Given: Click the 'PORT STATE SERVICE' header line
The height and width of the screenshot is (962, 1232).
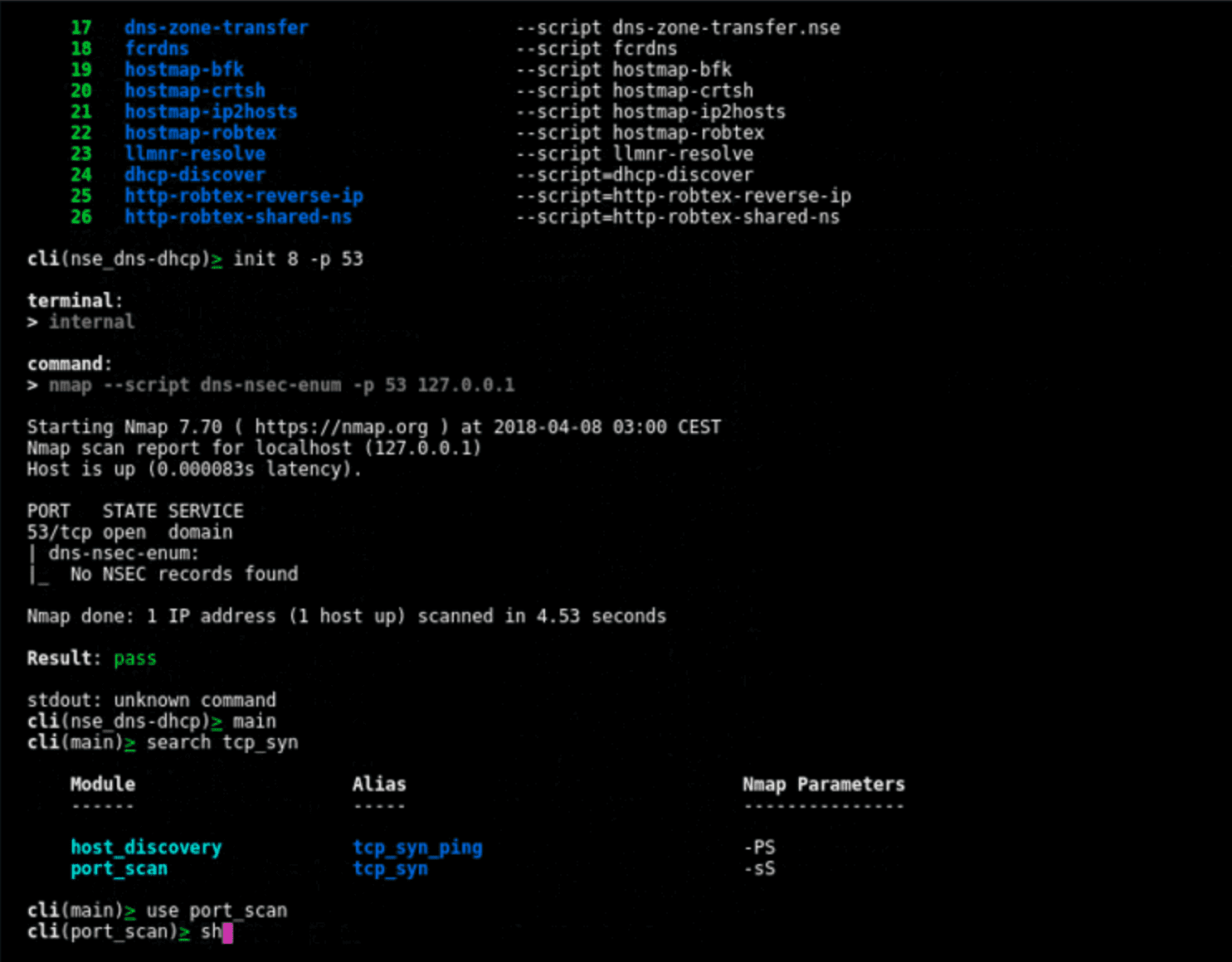Looking at the screenshot, I should coord(135,511).
